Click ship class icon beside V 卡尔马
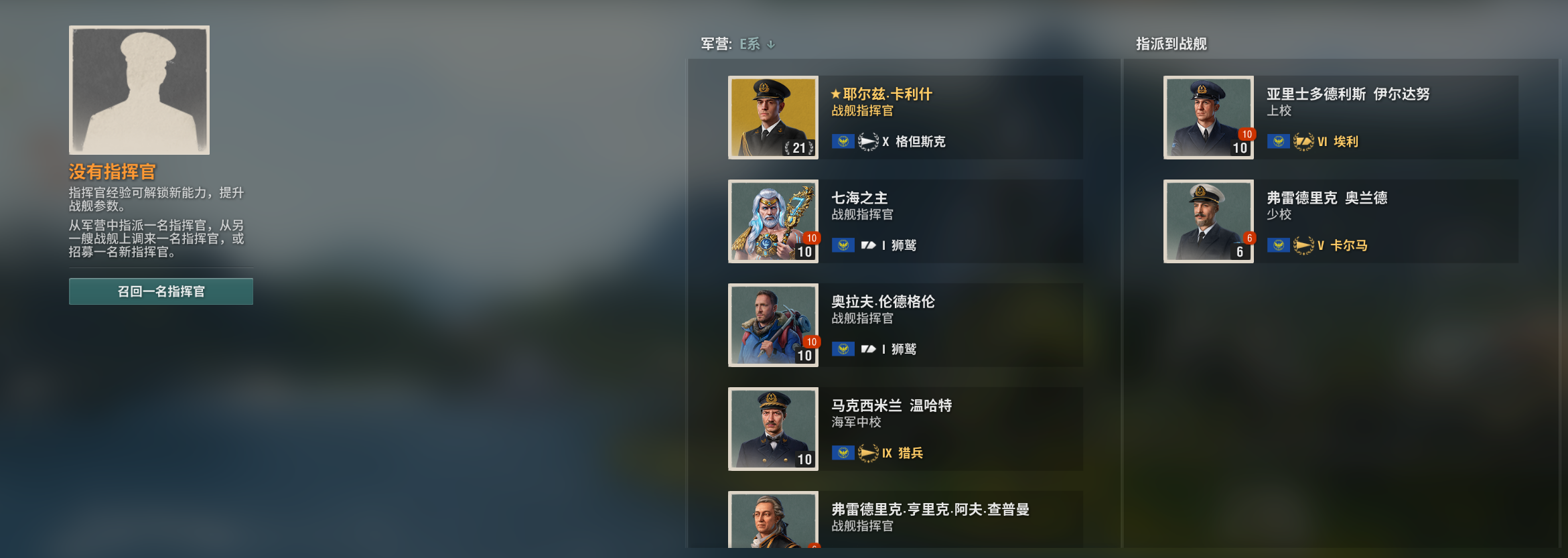1568x558 pixels. [1303, 245]
